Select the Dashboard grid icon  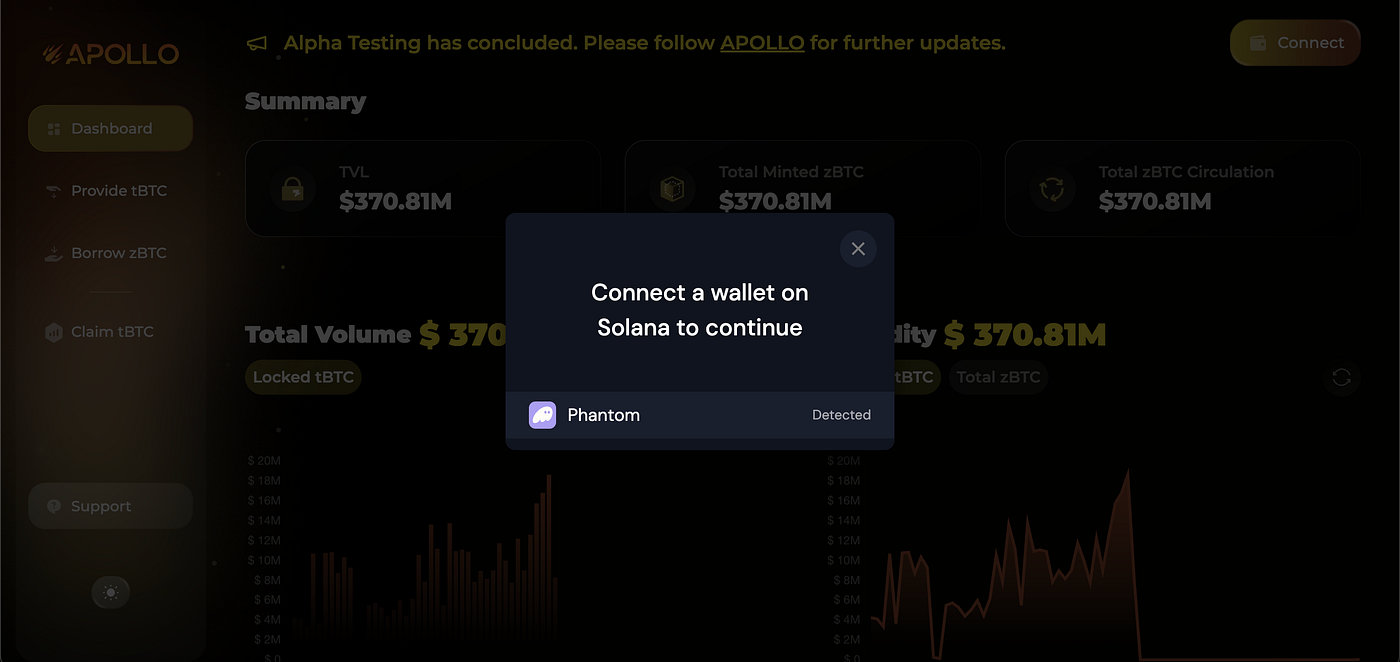52,128
